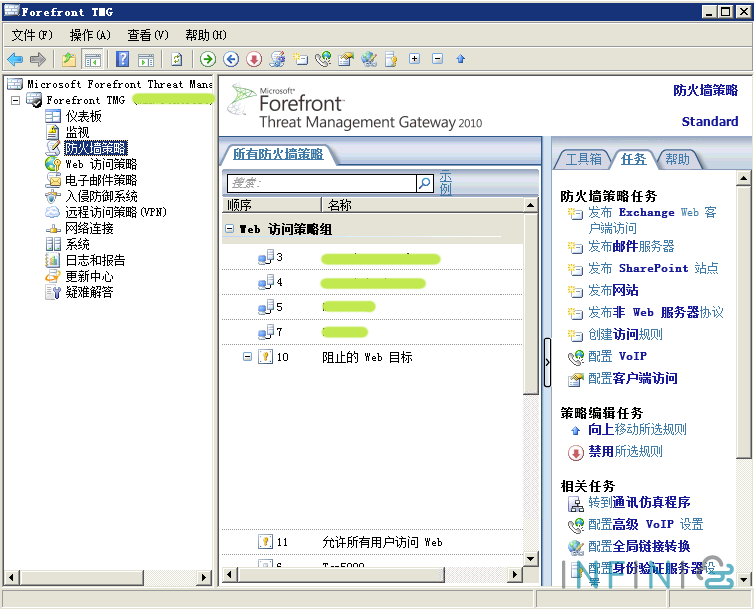Click the 配置 VoIP task link
Image resolution: width=754 pixels, height=609 pixels.
617,356
